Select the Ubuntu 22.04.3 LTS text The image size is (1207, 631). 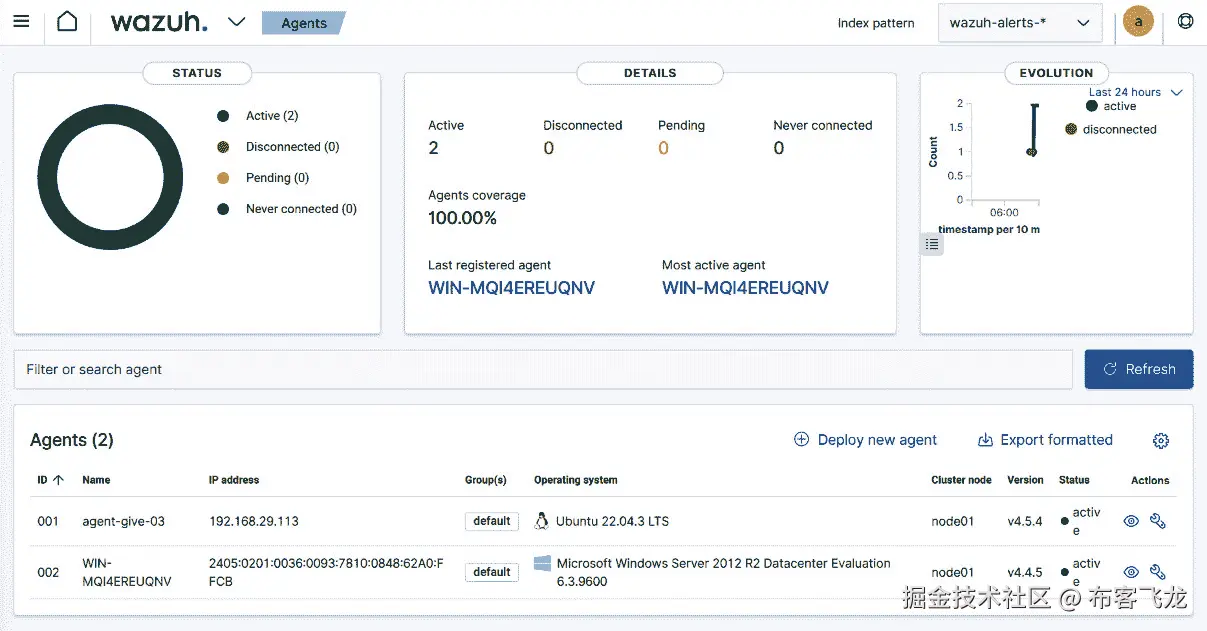point(612,521)
